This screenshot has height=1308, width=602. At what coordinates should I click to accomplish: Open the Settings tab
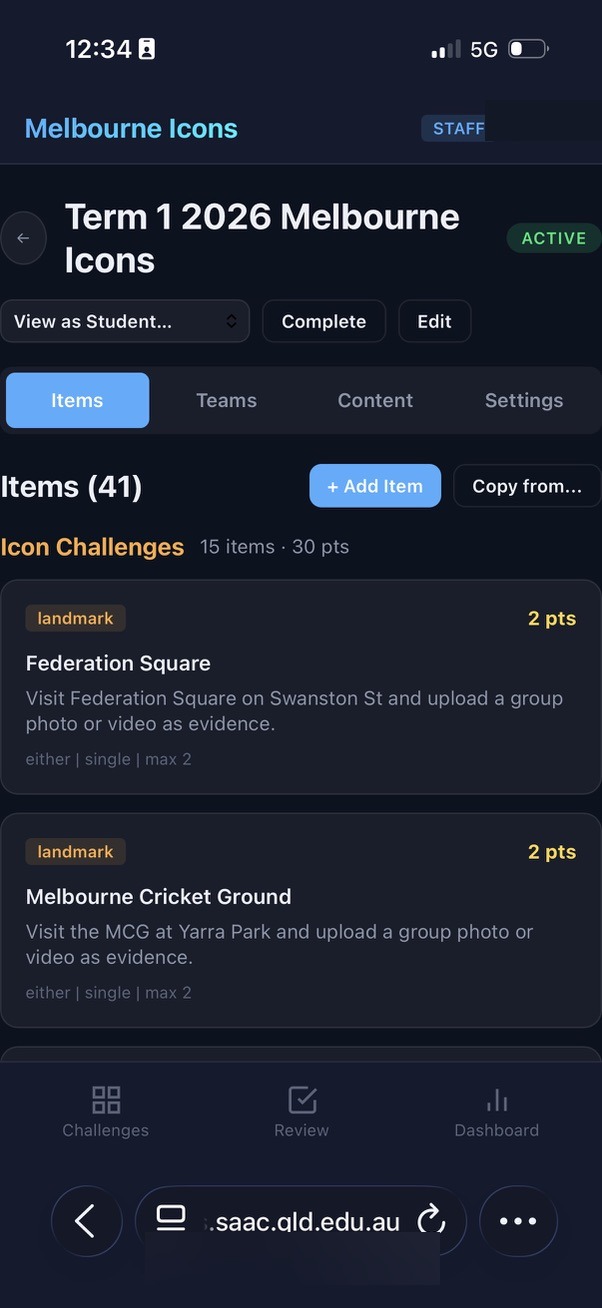[524, 400]
